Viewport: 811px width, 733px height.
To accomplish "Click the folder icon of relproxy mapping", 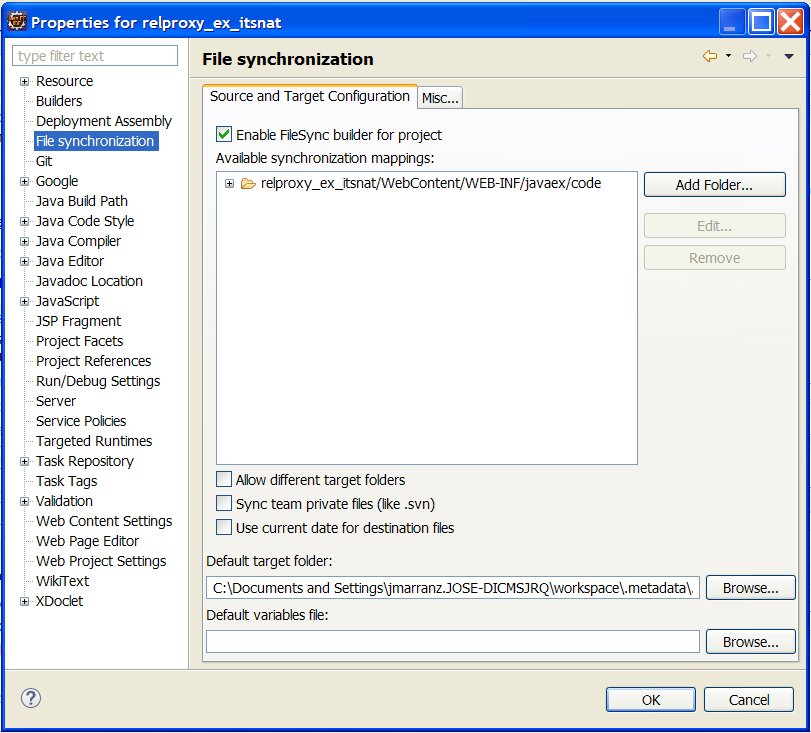I will point(249,184).
